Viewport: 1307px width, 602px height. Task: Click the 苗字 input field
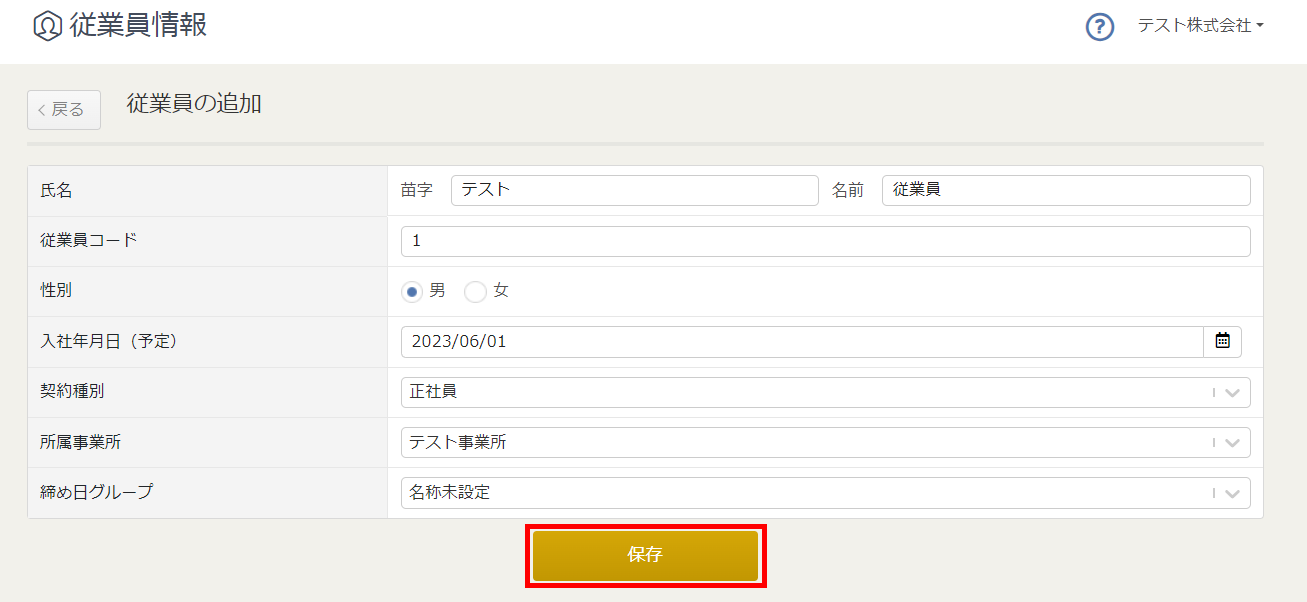click(x=635, y=190)
